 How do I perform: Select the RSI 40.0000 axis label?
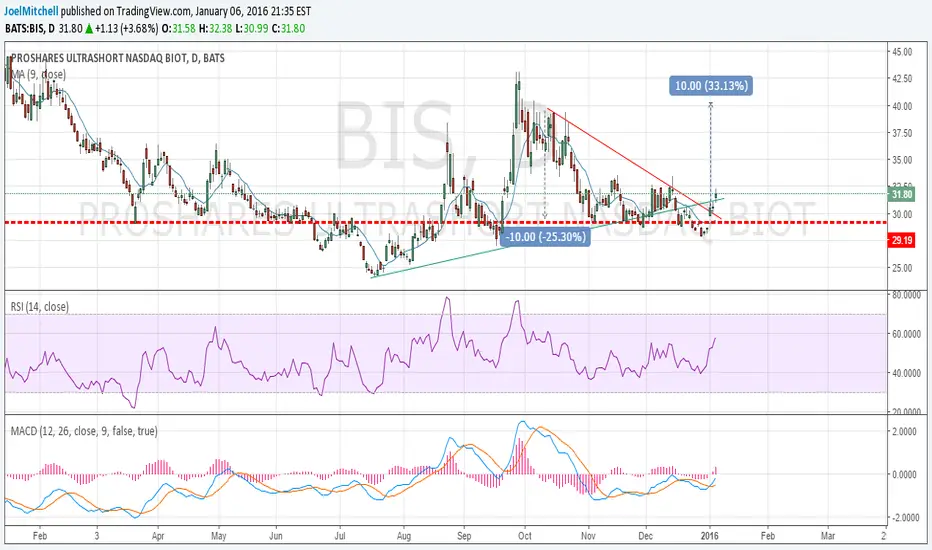906,373
